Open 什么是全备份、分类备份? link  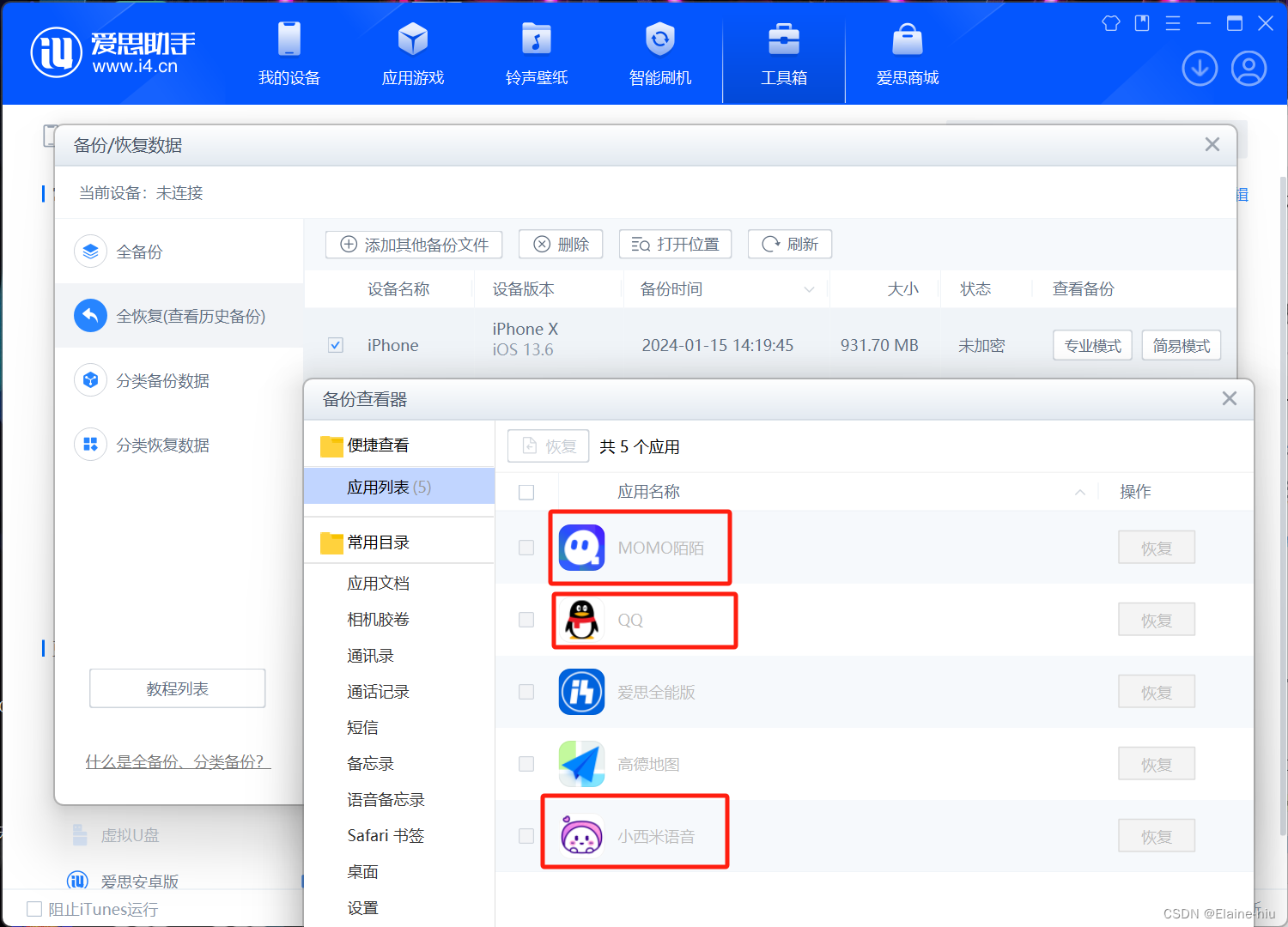tap(178, 761)
